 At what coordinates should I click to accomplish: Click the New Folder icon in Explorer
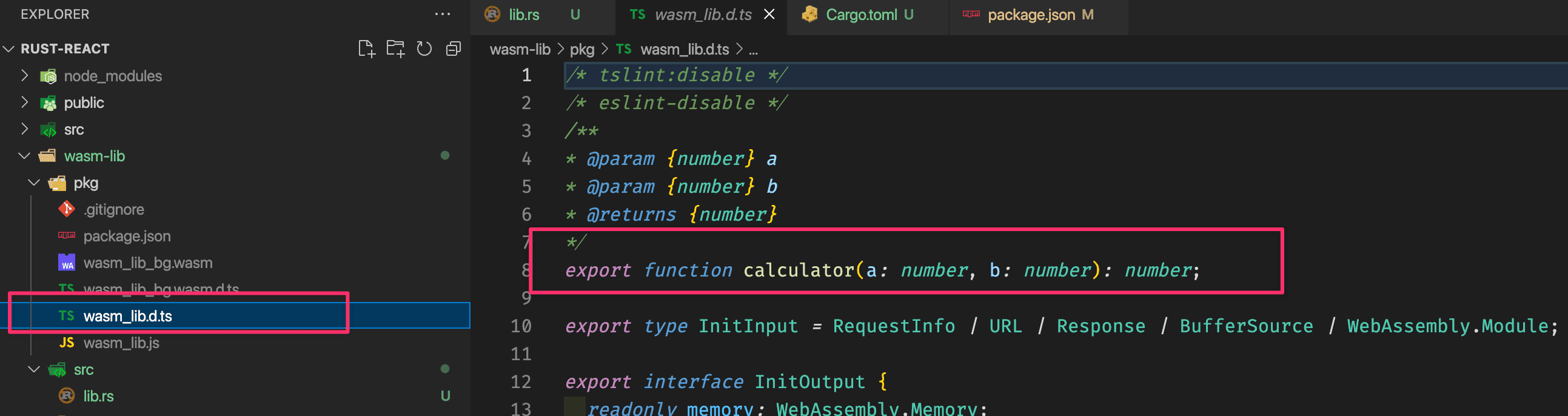tap(395, 49)
